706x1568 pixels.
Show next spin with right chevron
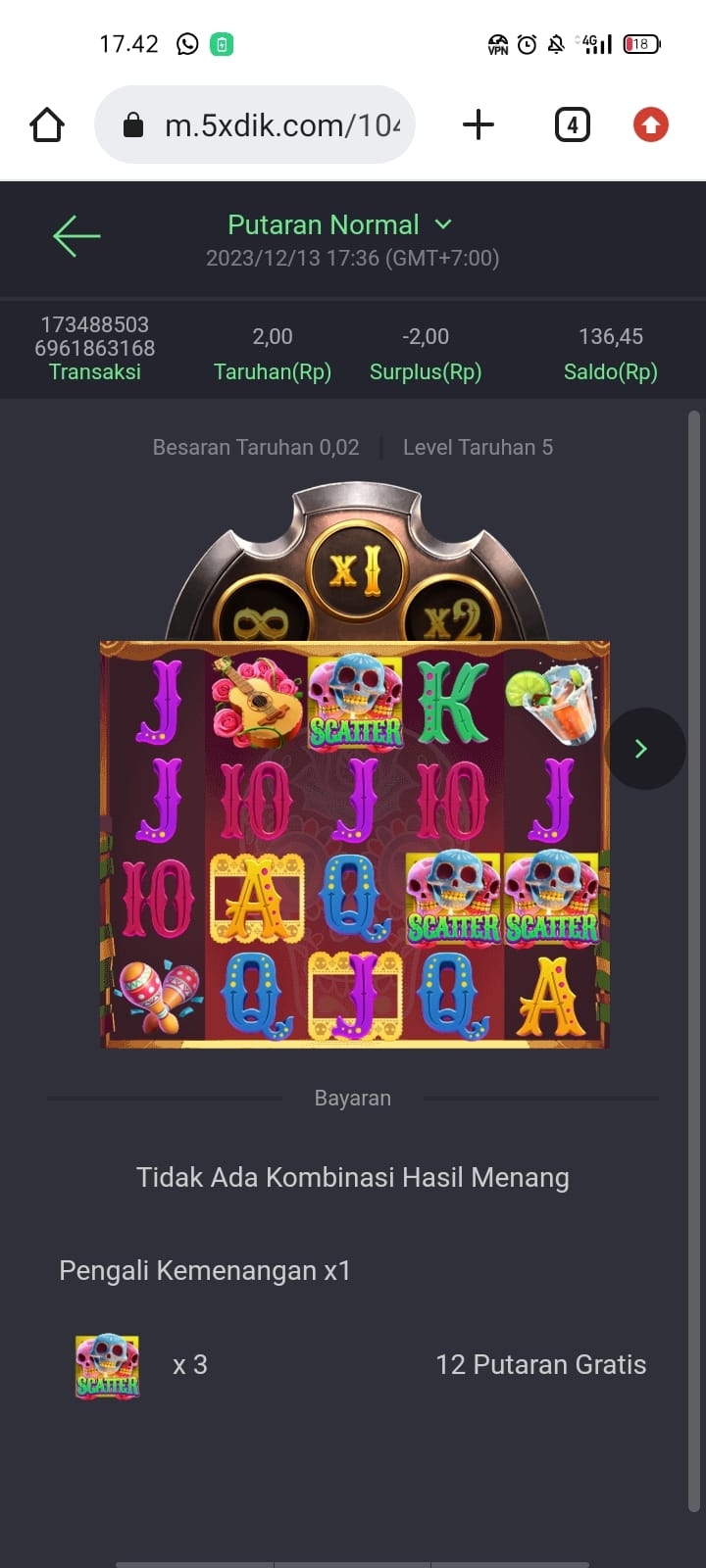pyautogui.click(x=642, y=749)
